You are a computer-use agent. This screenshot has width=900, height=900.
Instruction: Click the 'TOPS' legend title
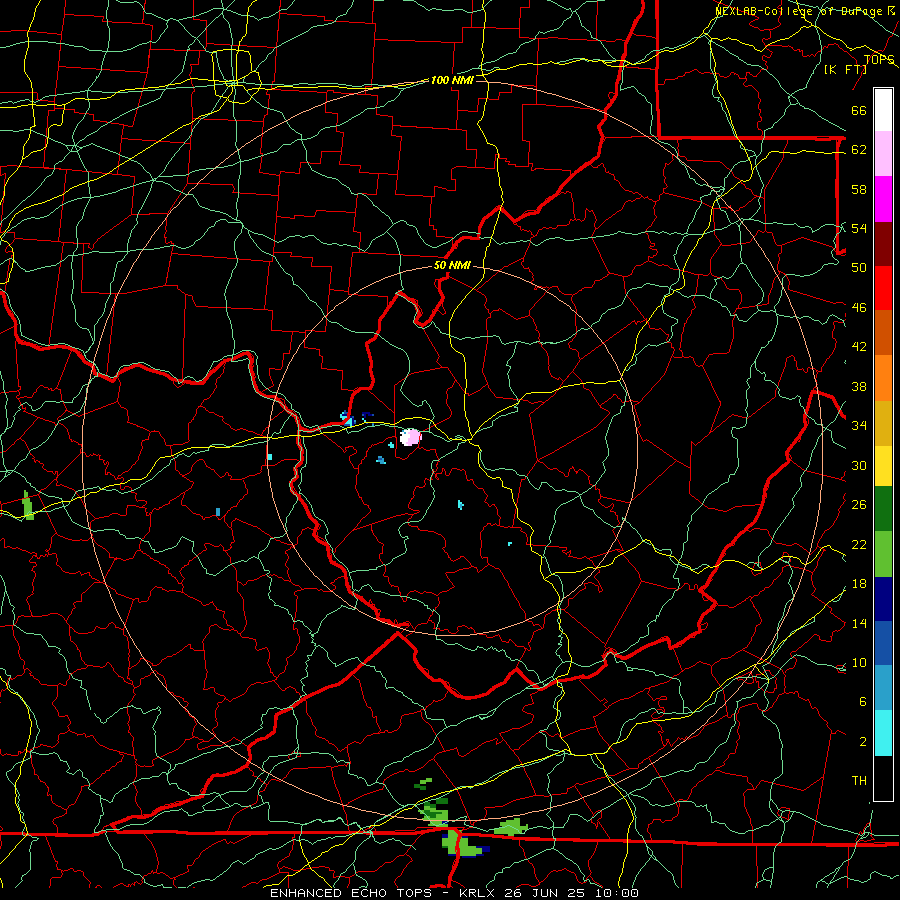(879, 60)
